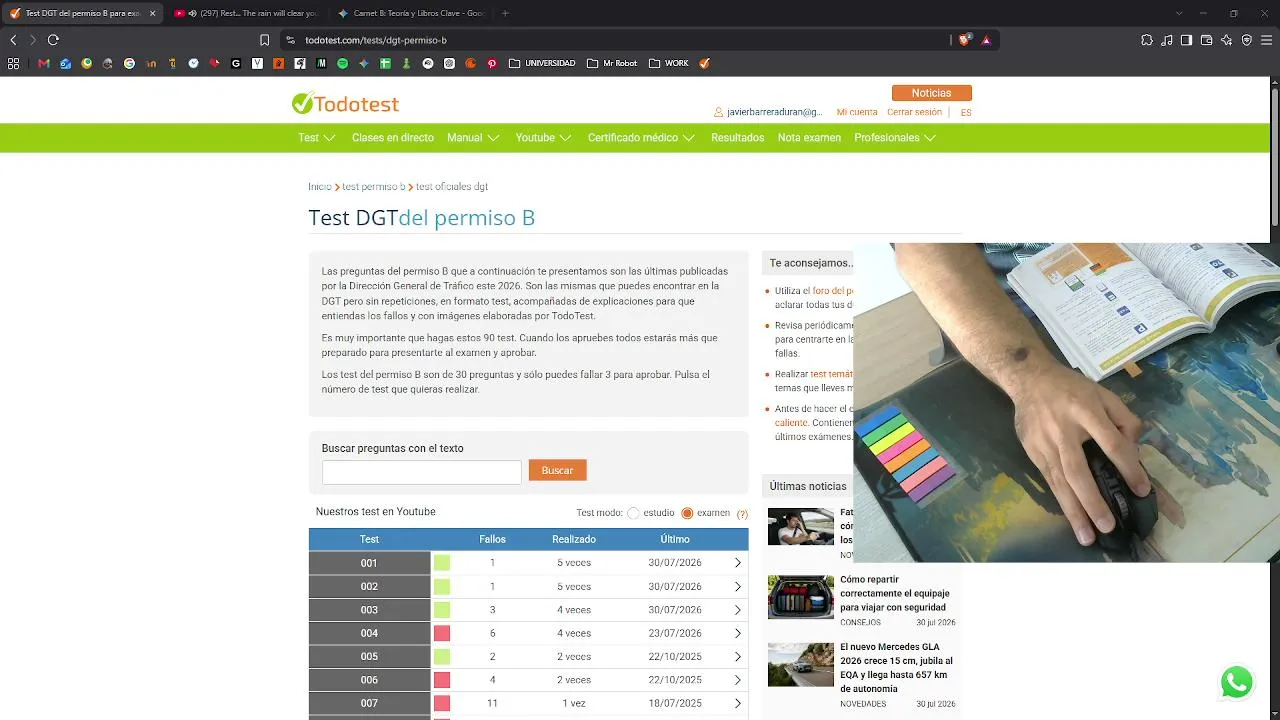Open the tab search chevron in title bar

[1179, 13]
